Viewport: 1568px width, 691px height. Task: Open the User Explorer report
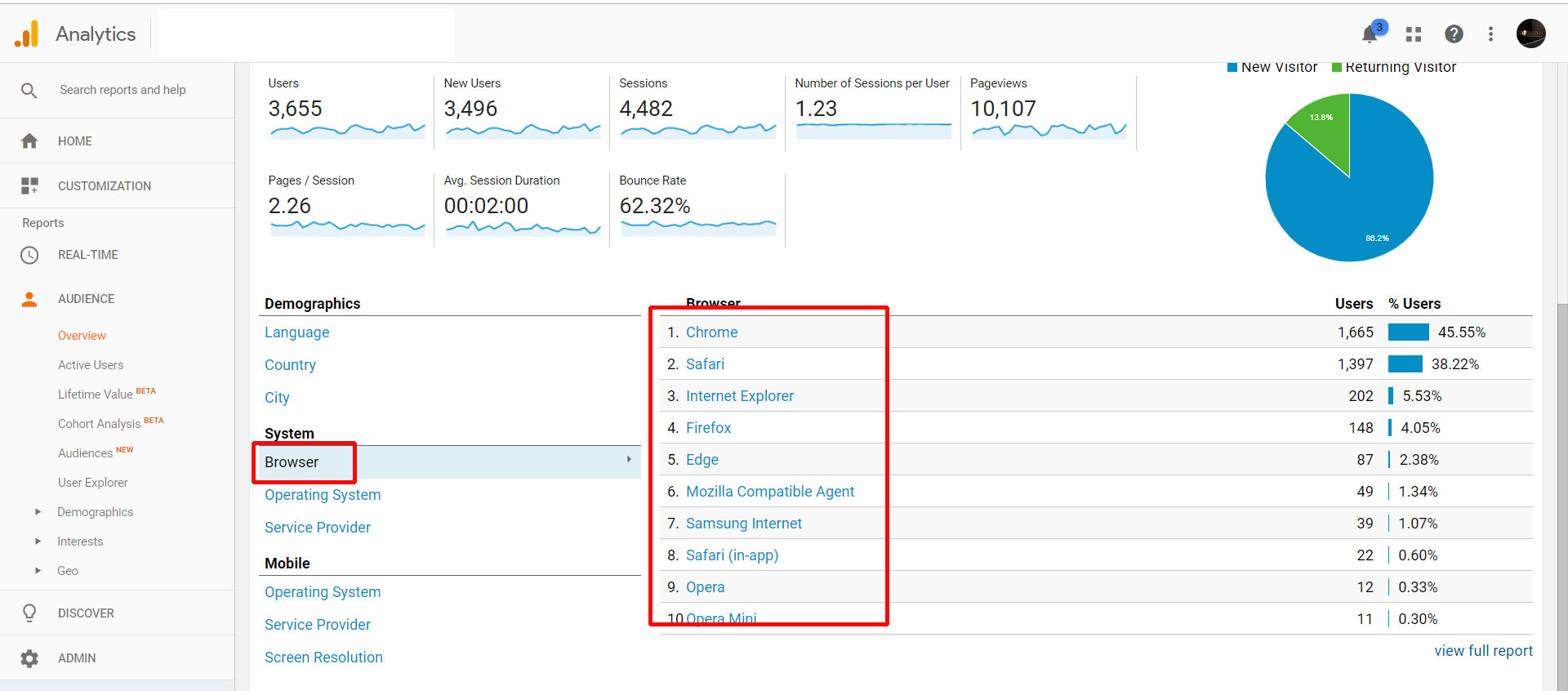(93, 483)
